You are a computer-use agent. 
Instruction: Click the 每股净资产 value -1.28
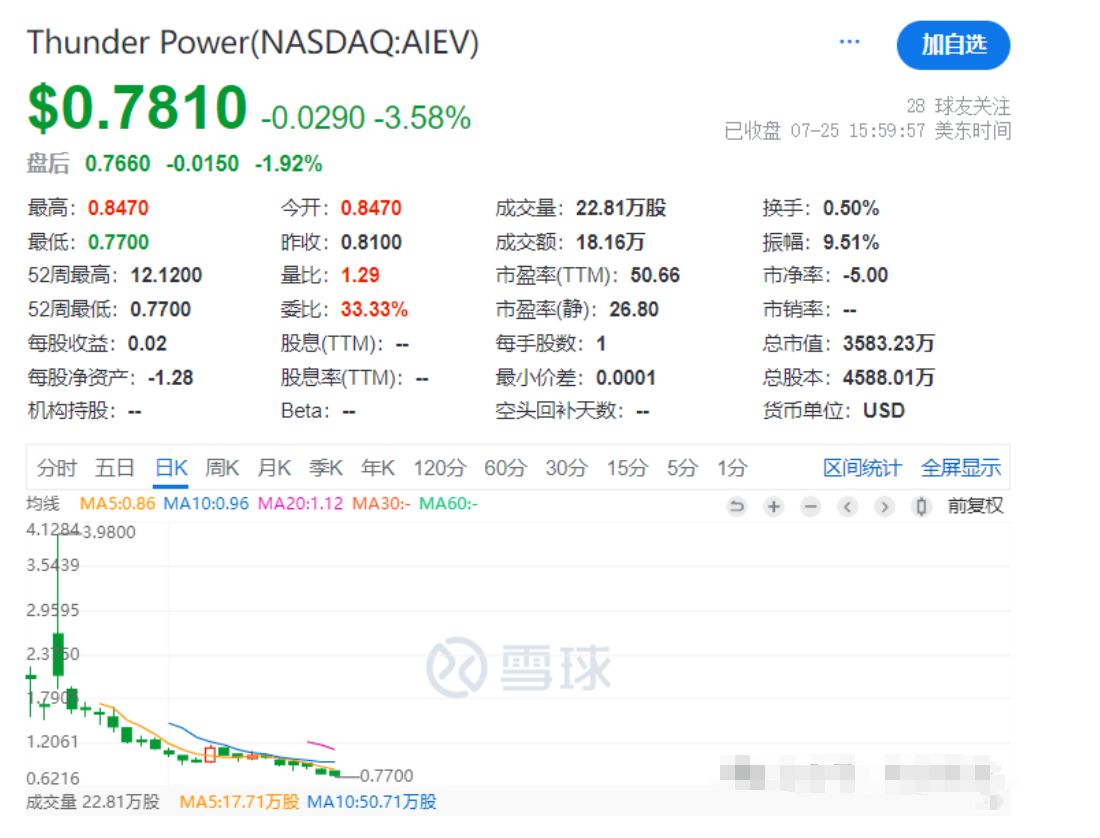[x=170, y=377]
